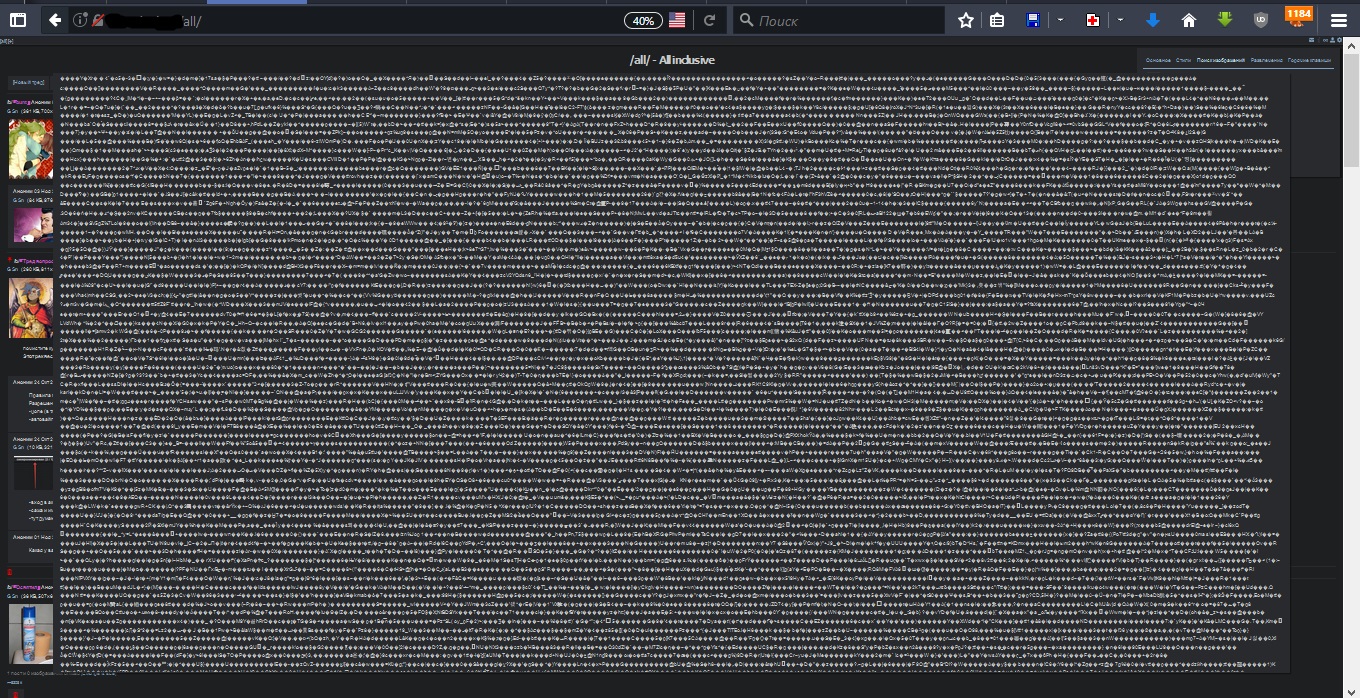Open the bookmarks list icon

[x=997, y=20]
